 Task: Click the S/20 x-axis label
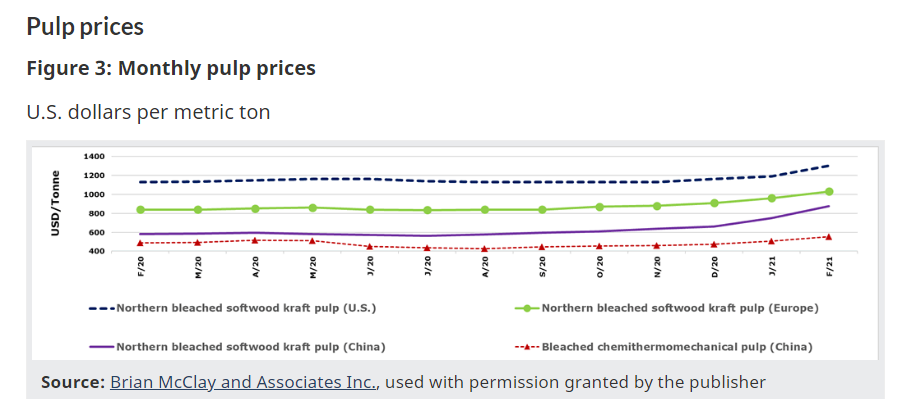click(542, 266)
